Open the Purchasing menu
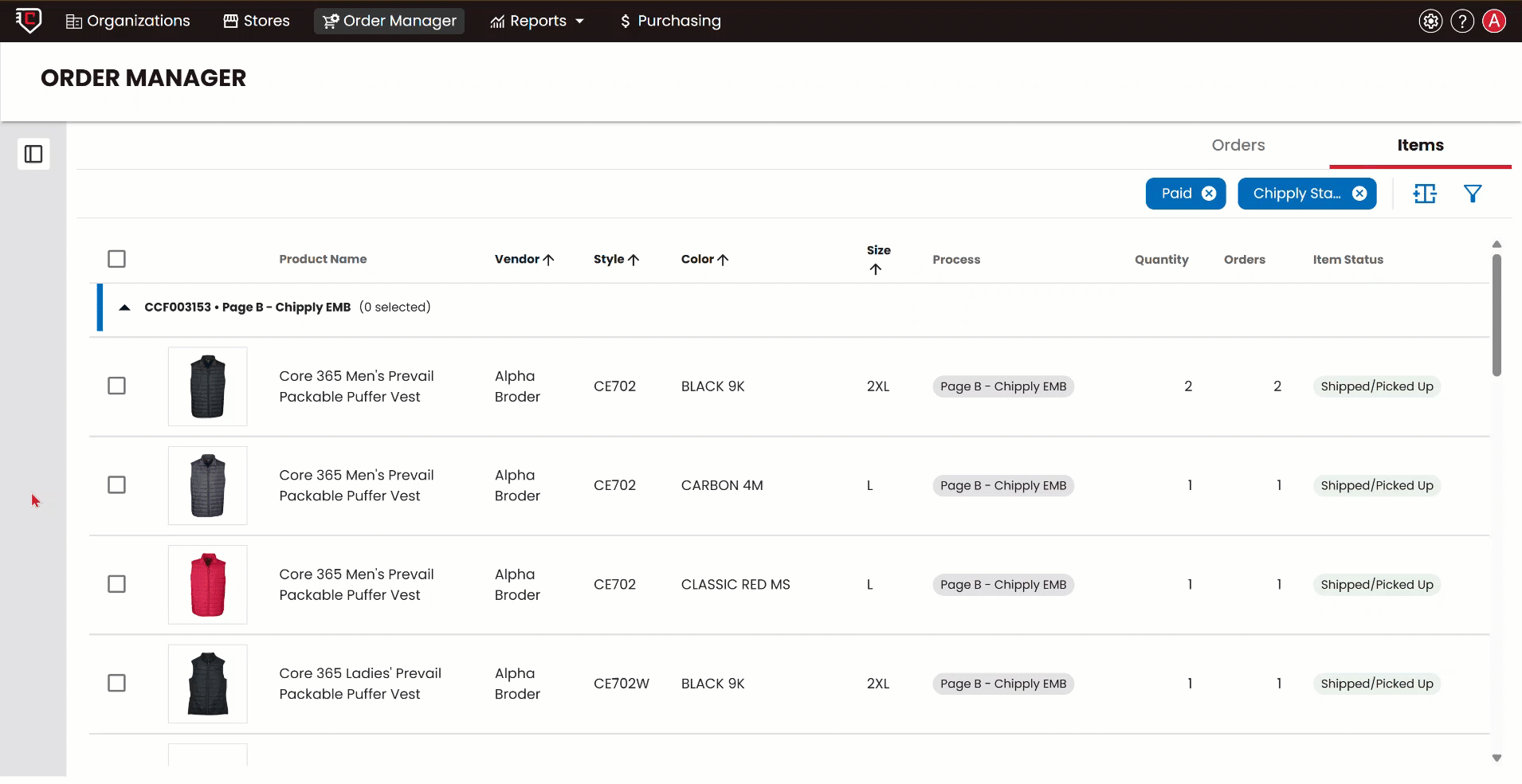 coord(670,22)
